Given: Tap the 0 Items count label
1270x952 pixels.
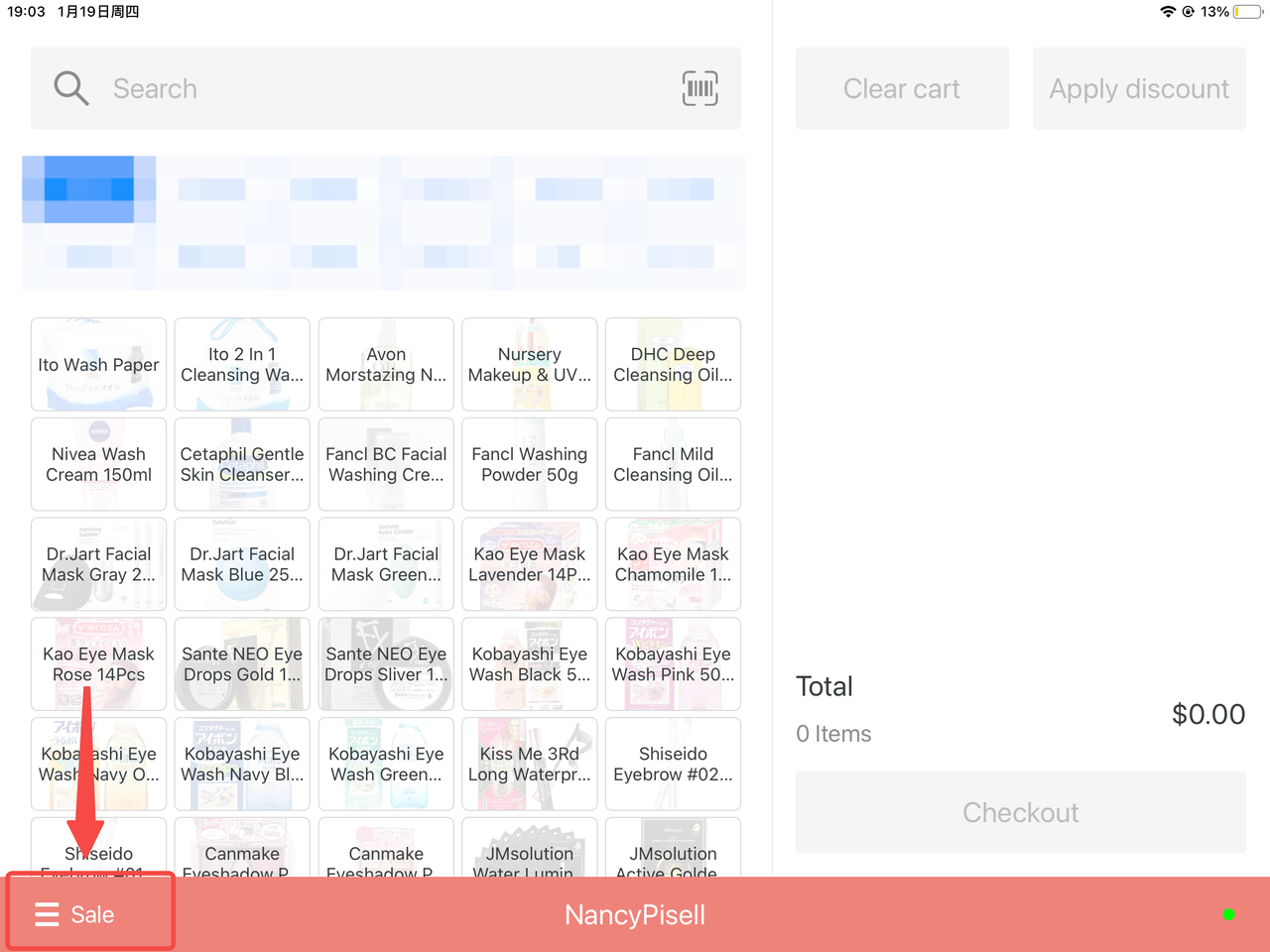Looking at the screenshot, I should (833, 734).
